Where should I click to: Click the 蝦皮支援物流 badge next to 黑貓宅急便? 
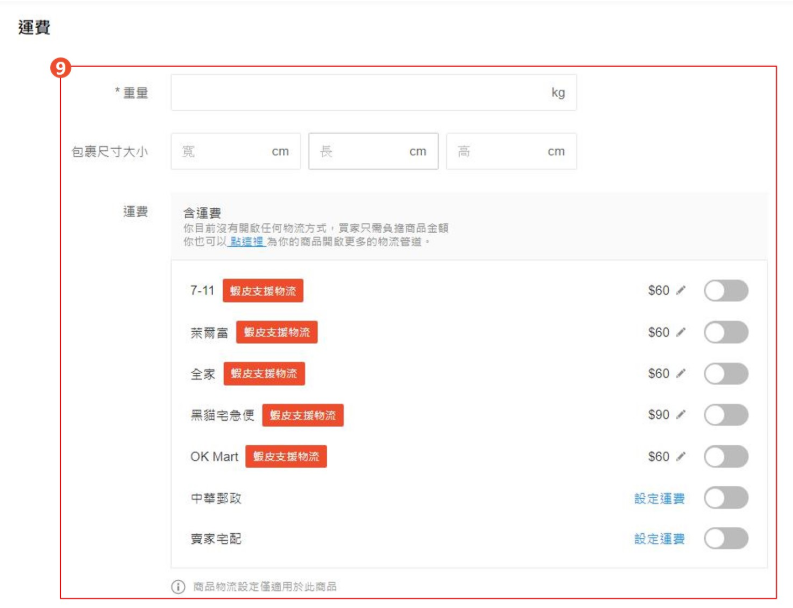tap(302, 415)
